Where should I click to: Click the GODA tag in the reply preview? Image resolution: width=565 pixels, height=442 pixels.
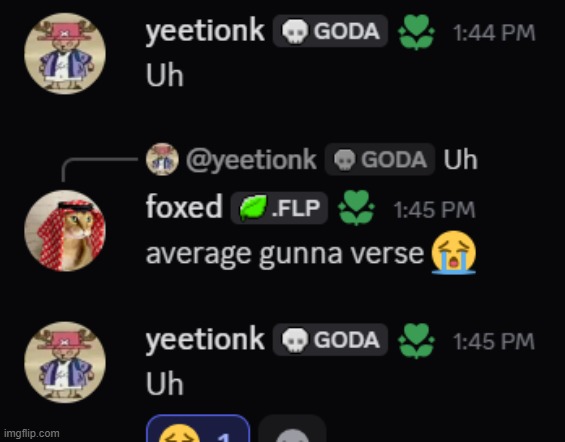pyautogui.click(x=380, y=159)
